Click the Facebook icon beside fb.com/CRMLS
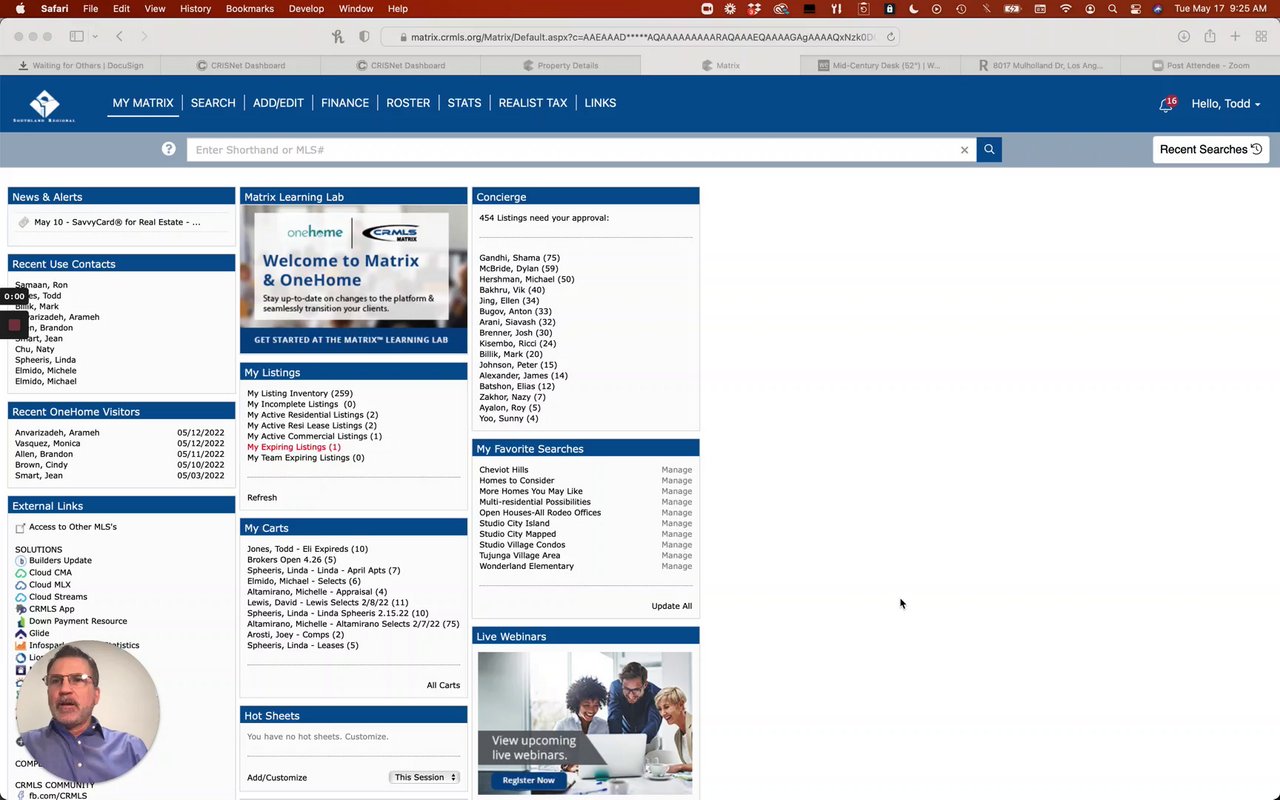1280x800 pixels. [21, 796]
